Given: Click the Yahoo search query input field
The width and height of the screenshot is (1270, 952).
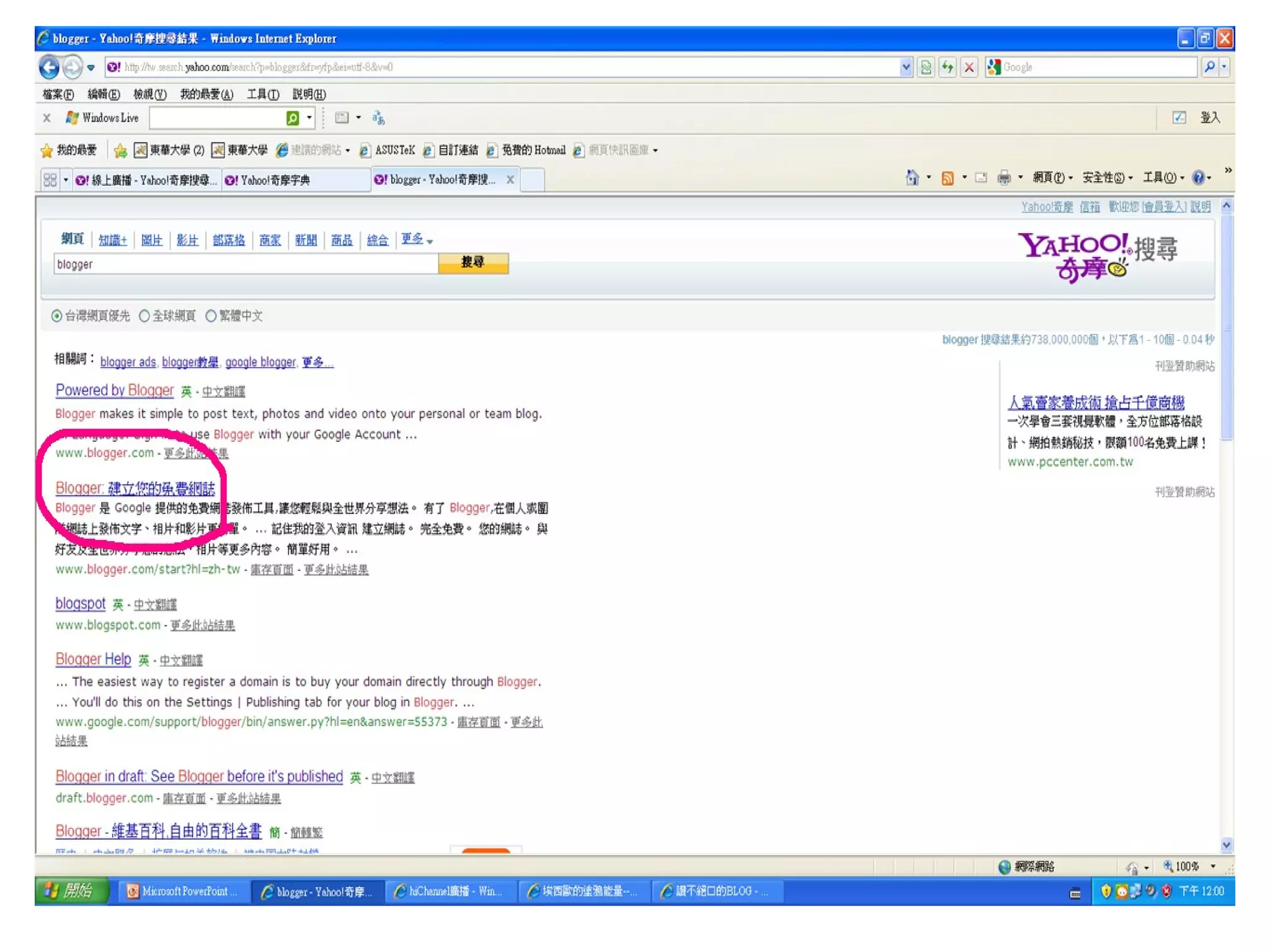Looking at the screenshot, I should (245, 265).
